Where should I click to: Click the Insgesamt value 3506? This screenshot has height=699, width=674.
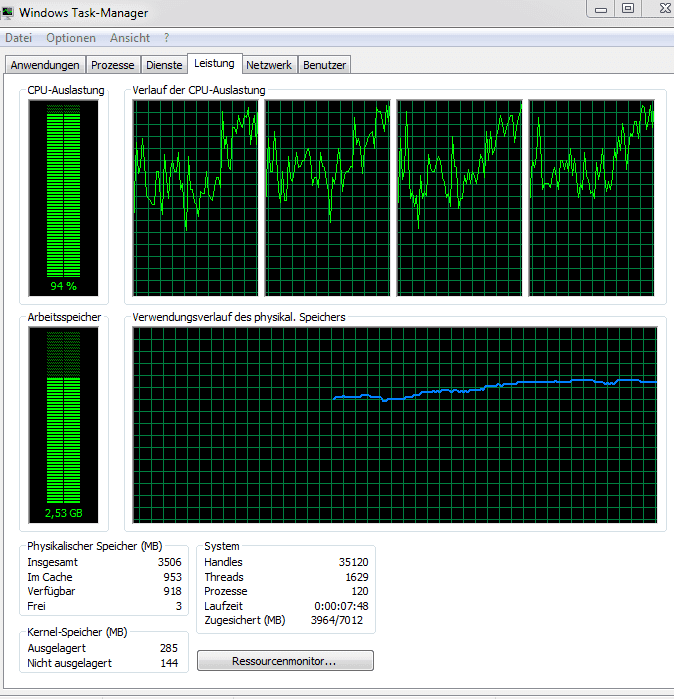[x=169, y=562]
